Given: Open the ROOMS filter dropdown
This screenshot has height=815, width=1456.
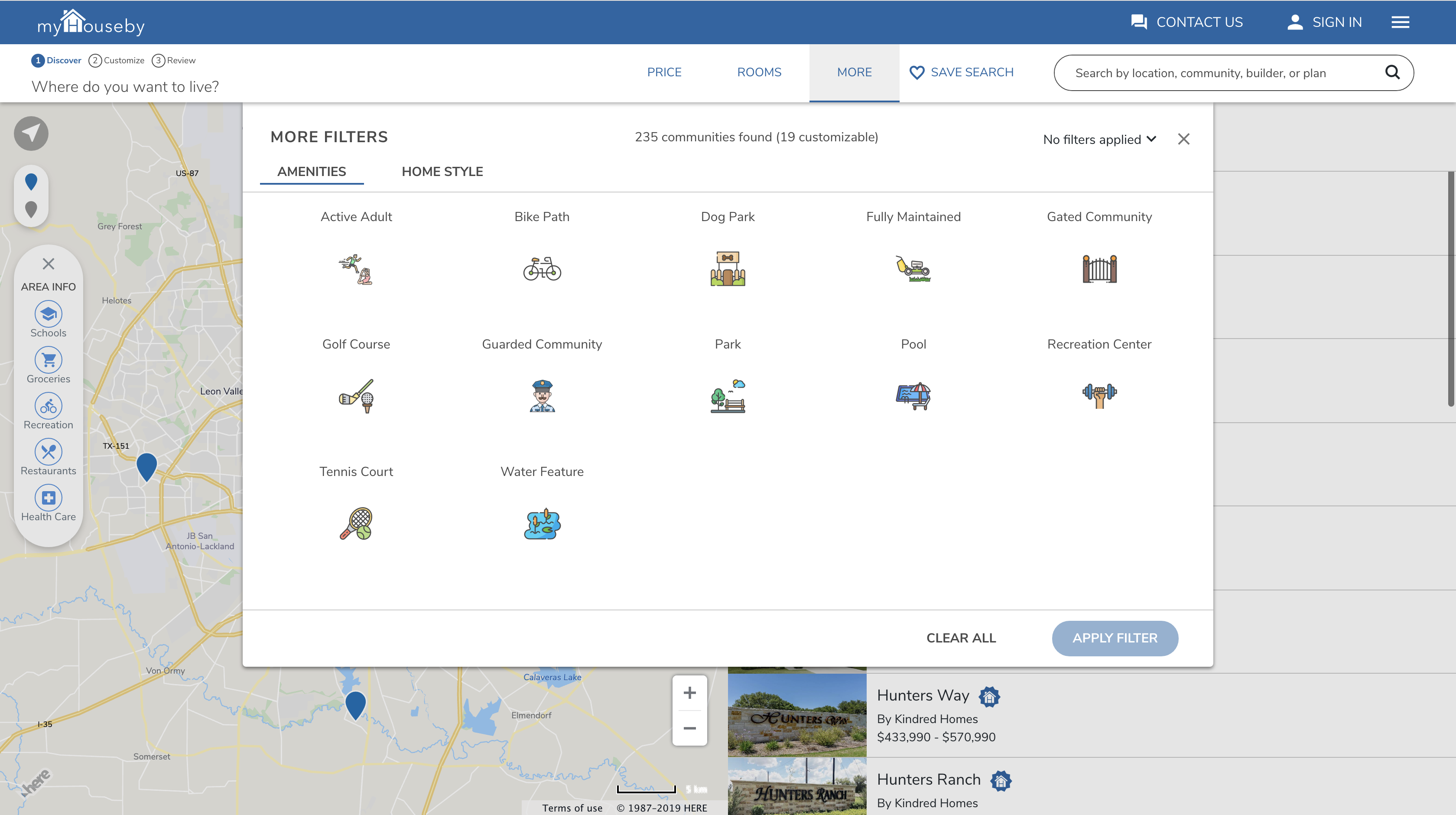Looking at the screenshot, I should [759, 72].
